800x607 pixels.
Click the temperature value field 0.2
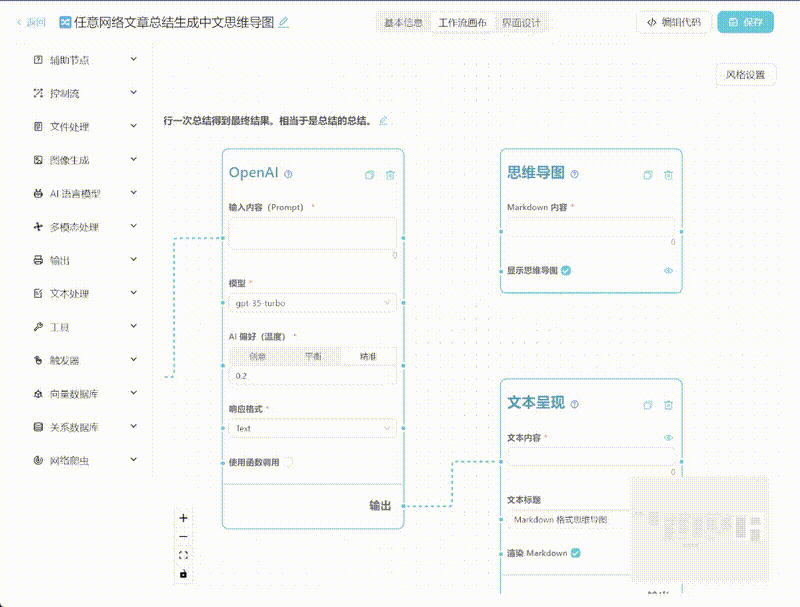point(312,376)
